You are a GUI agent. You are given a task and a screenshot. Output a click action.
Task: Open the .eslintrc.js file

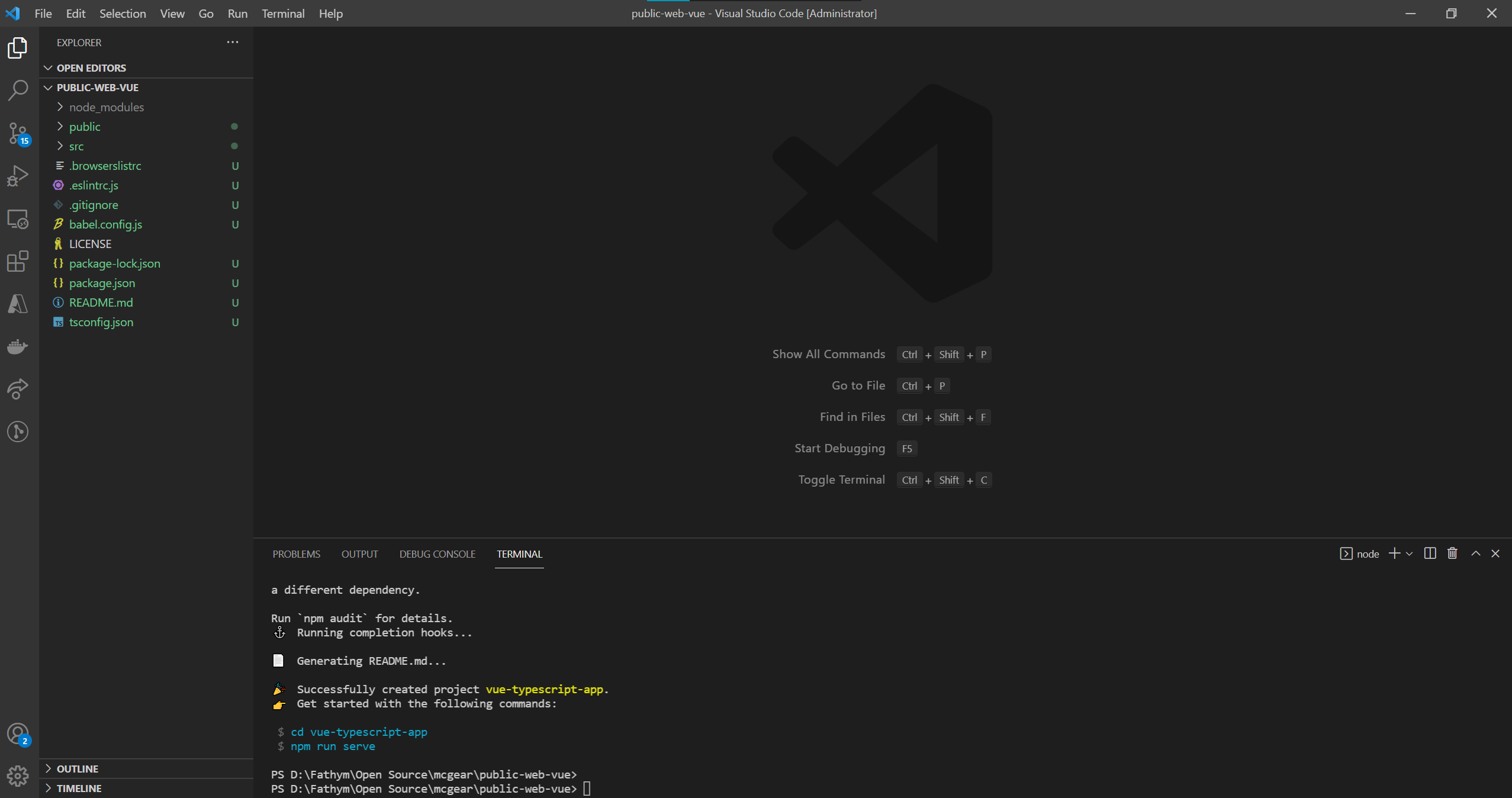pos(146,185)
